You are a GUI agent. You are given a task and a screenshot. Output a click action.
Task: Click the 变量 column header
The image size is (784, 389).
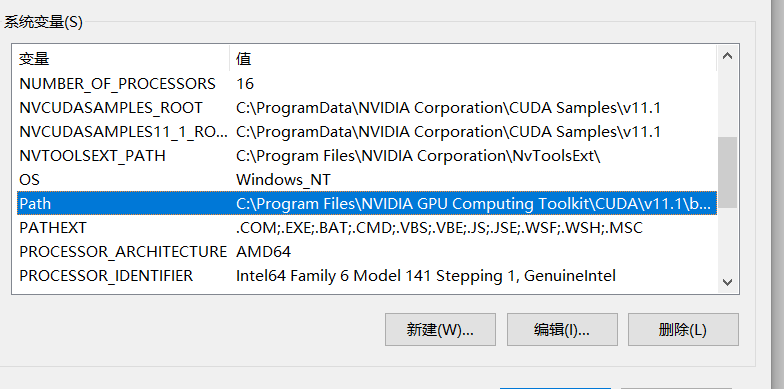coord(123,58)
